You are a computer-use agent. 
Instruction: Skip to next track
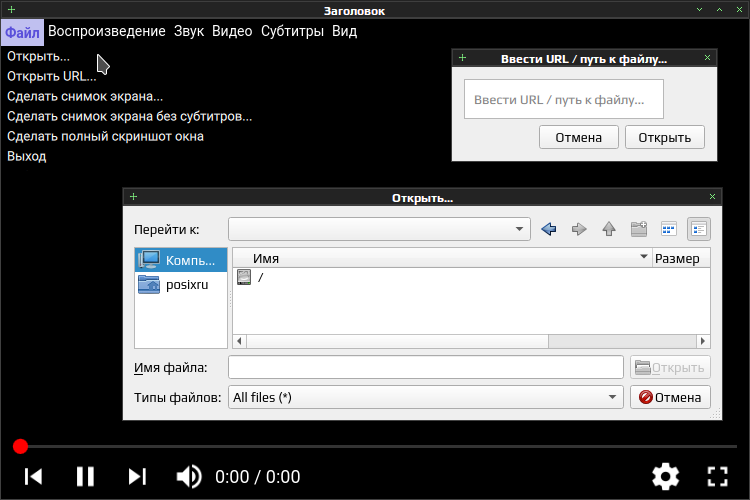(137, 477)
